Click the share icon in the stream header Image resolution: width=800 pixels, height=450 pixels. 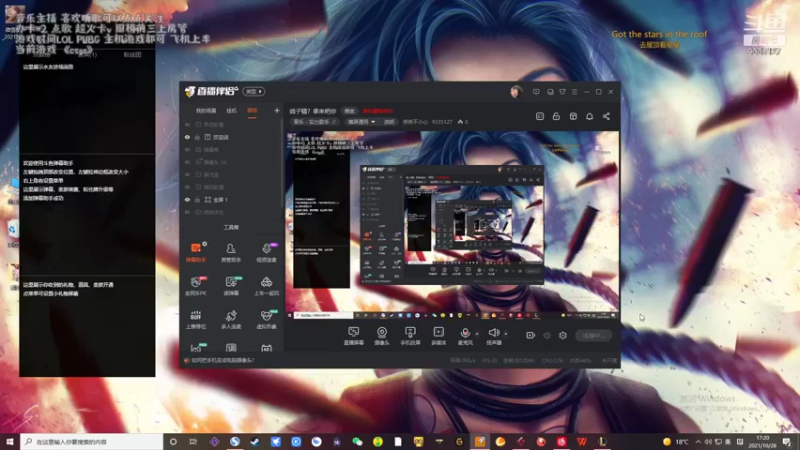(x=606, y=116)
